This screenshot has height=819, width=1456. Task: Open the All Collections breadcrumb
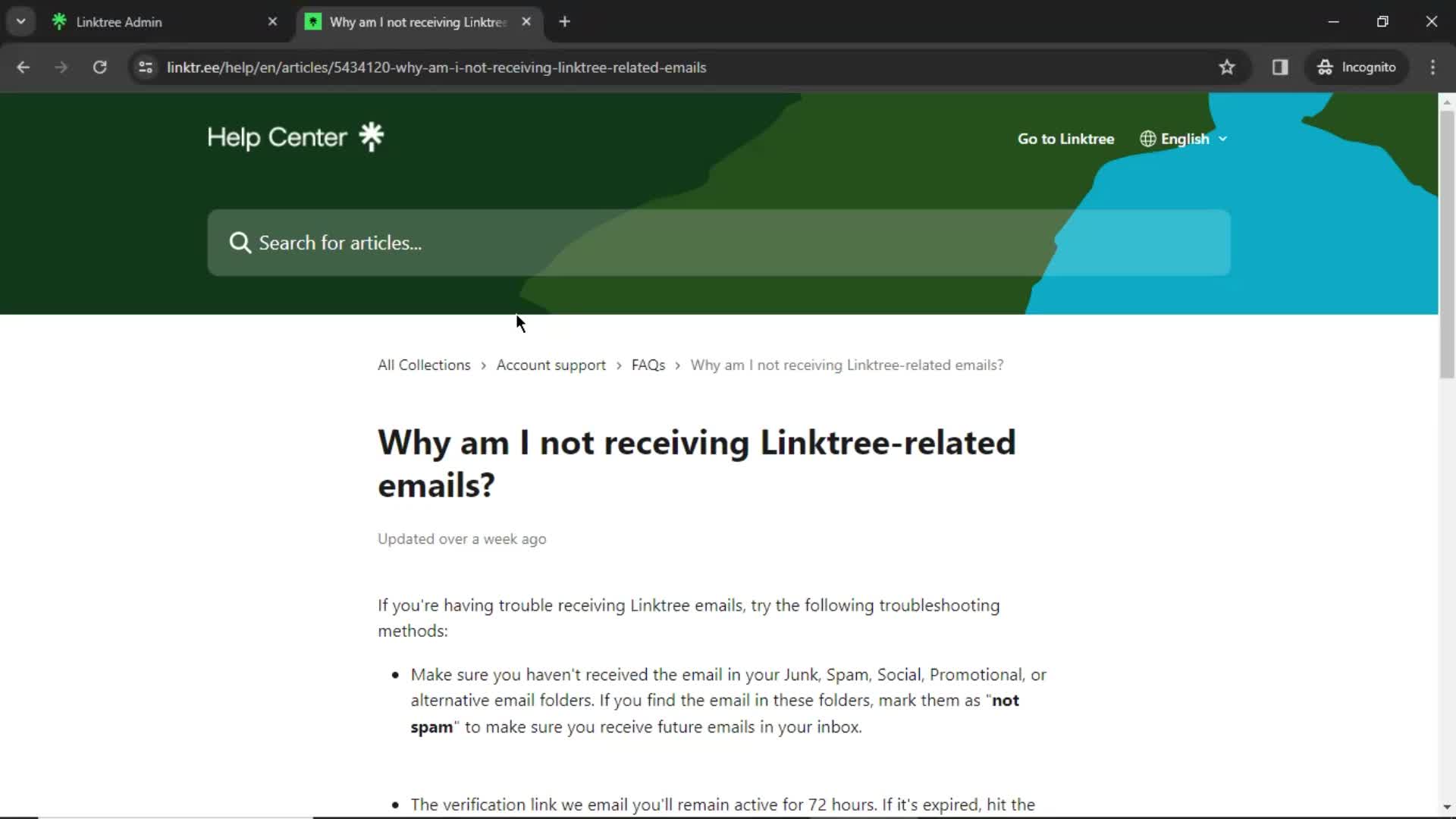tap(424, 365)
